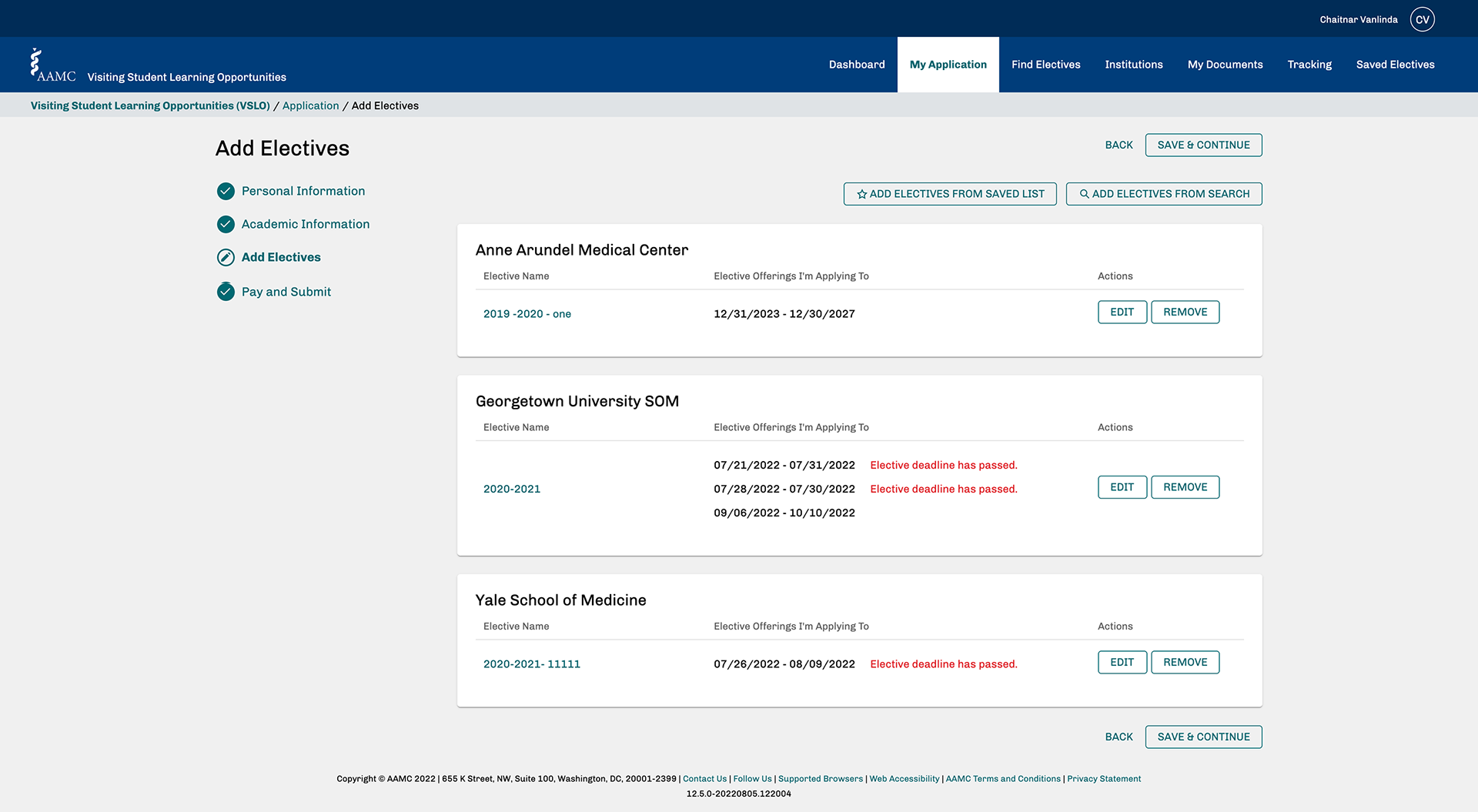The height and width of the screenshot is (812, 1478).
Task: Click the Application breadcrumb link
Action: pos(310,105)
